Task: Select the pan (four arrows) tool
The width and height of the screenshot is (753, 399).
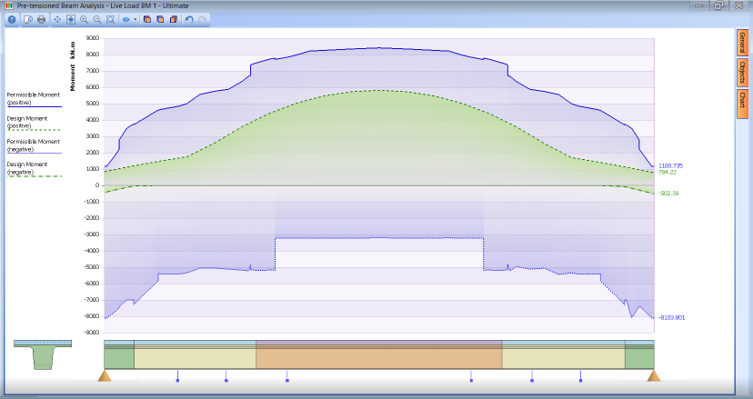Action: click(x=57, y=20)
